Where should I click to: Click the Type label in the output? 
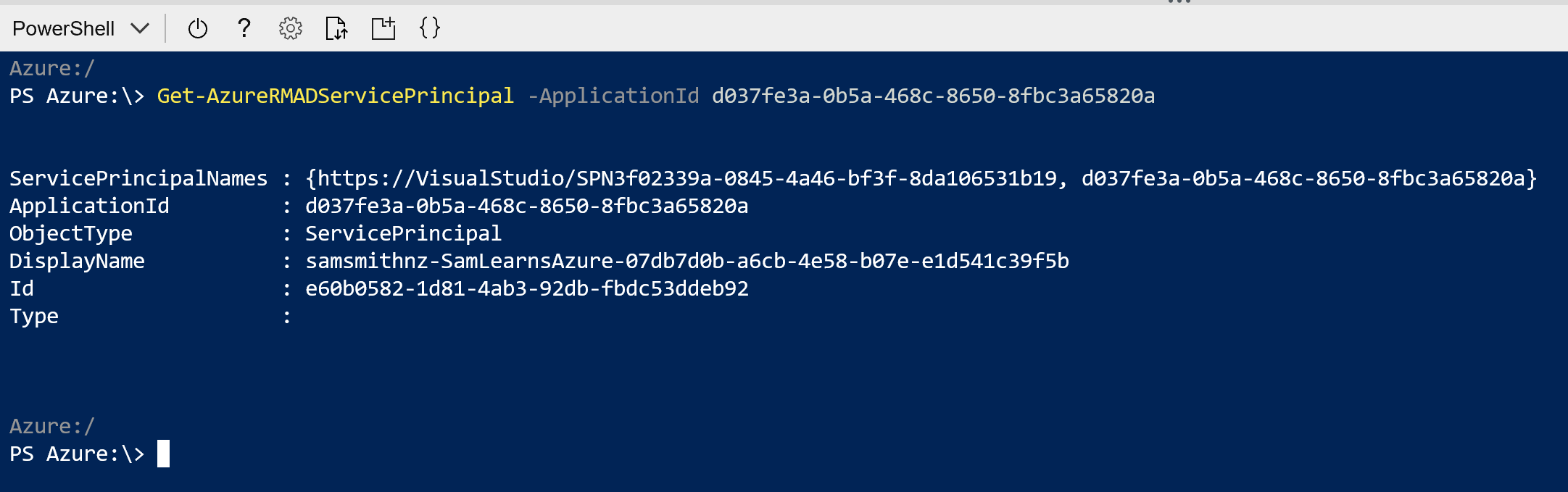34,317
